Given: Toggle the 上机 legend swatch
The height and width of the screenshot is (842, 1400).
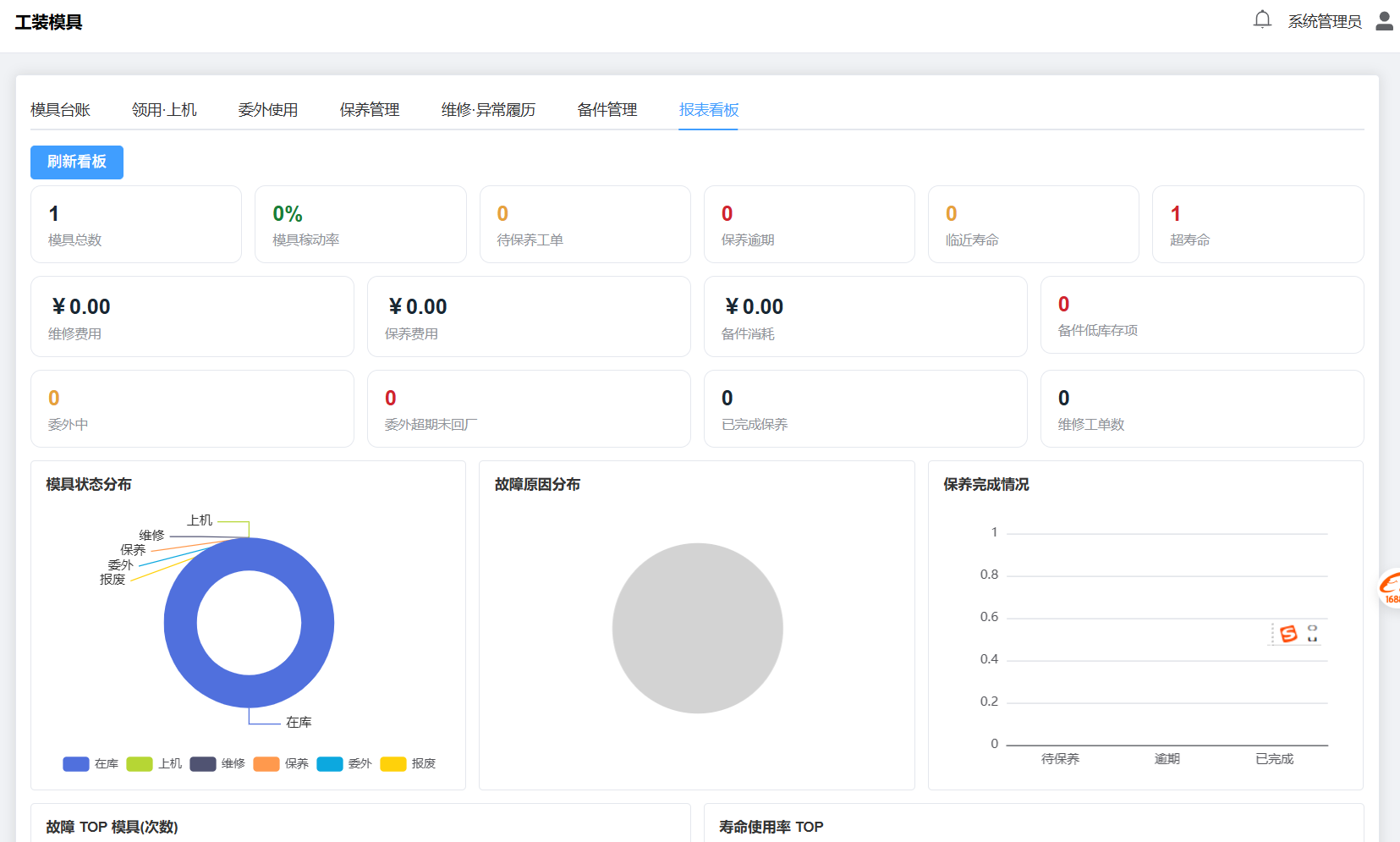Looking at the screenshot, I should click(x=140, y=764).
